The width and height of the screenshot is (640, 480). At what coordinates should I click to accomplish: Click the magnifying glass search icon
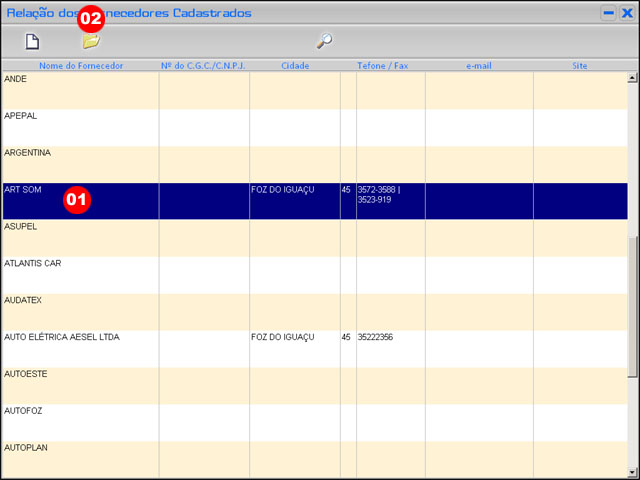coord(324,42)
